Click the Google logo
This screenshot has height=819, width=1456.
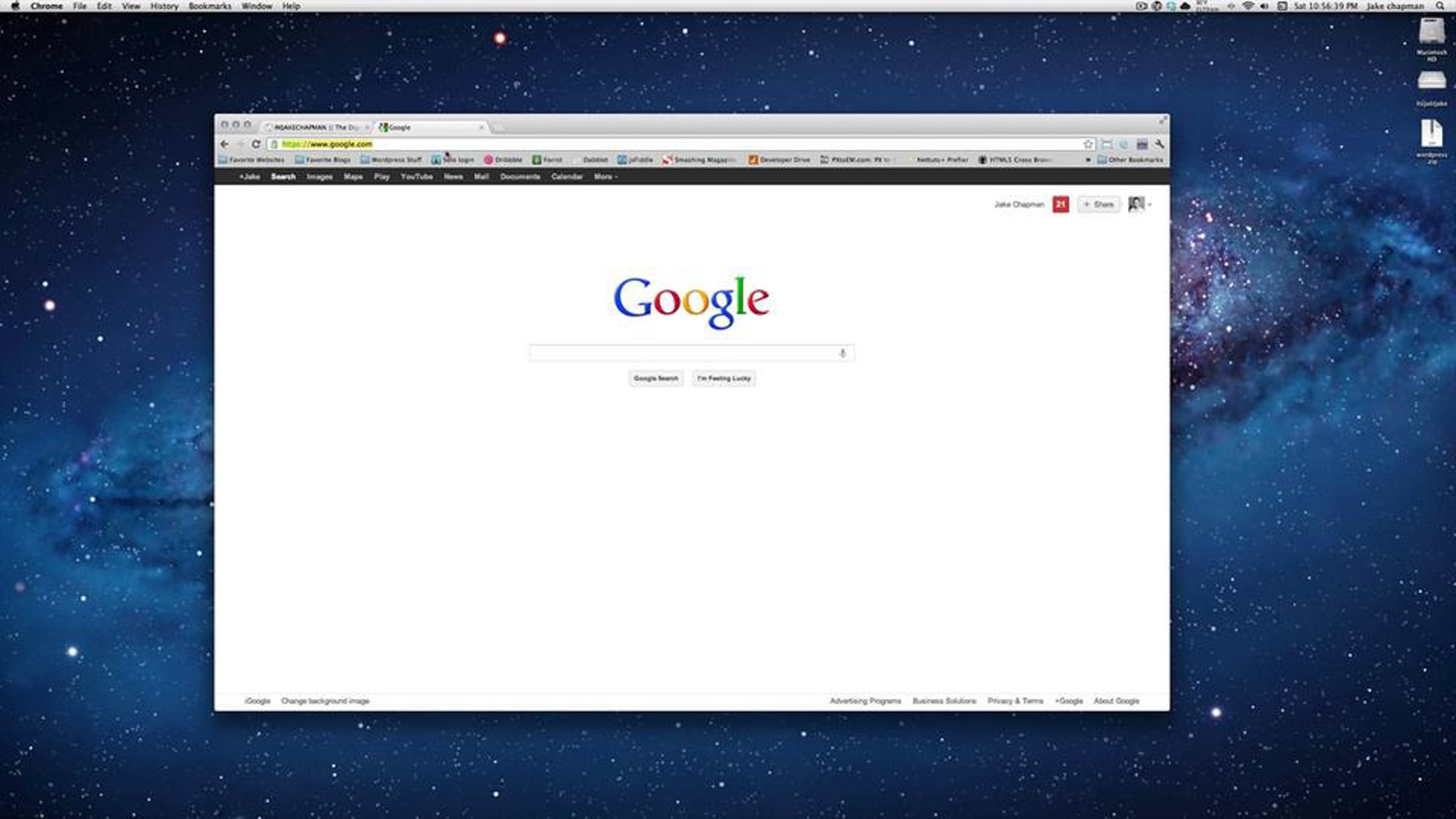tap(692, 302)
